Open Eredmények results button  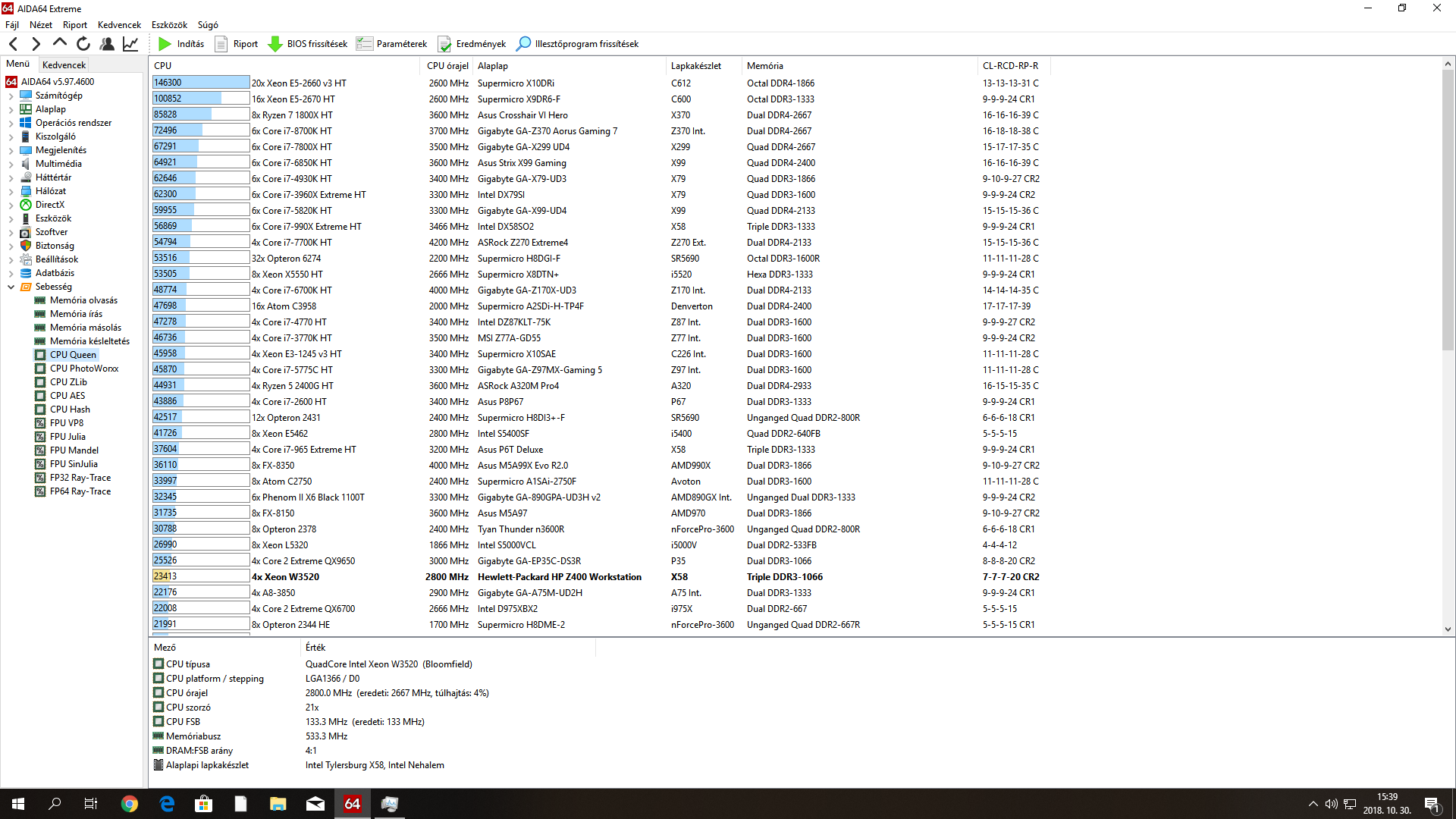pyautogui.click(x=472, y=44)
